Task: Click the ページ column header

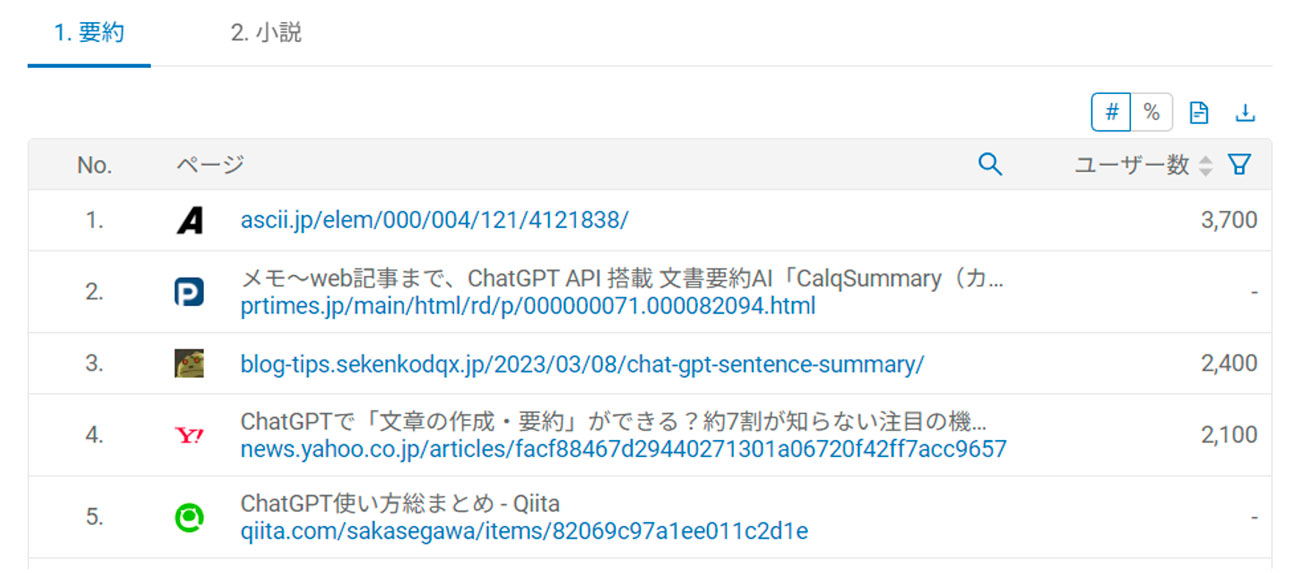Action: click(x=210, y=165)
